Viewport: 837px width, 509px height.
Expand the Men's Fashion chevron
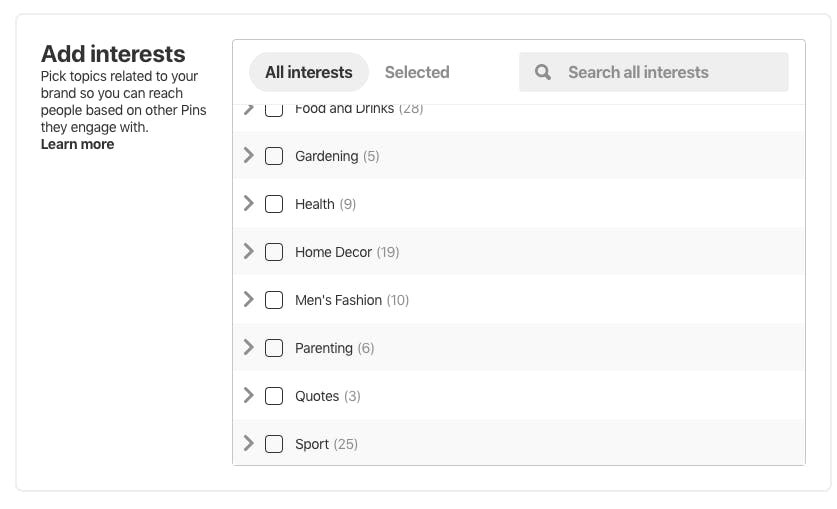[248, 299]
